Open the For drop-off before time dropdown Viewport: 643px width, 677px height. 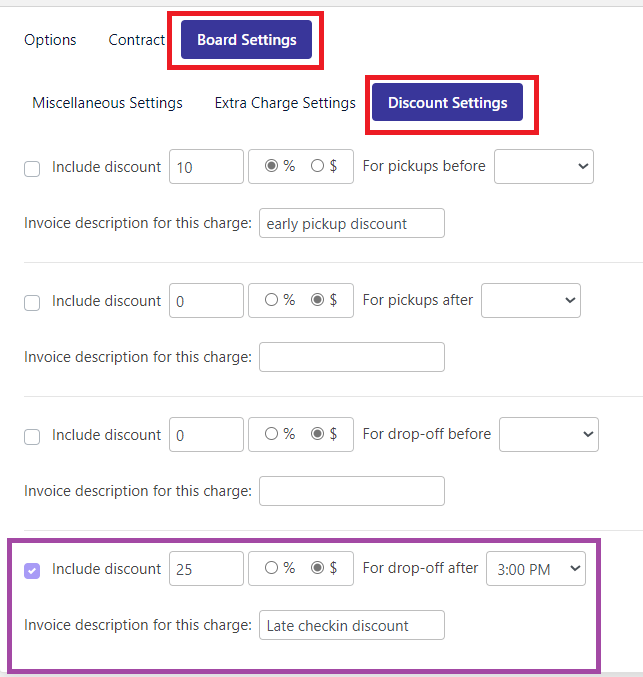549,434
